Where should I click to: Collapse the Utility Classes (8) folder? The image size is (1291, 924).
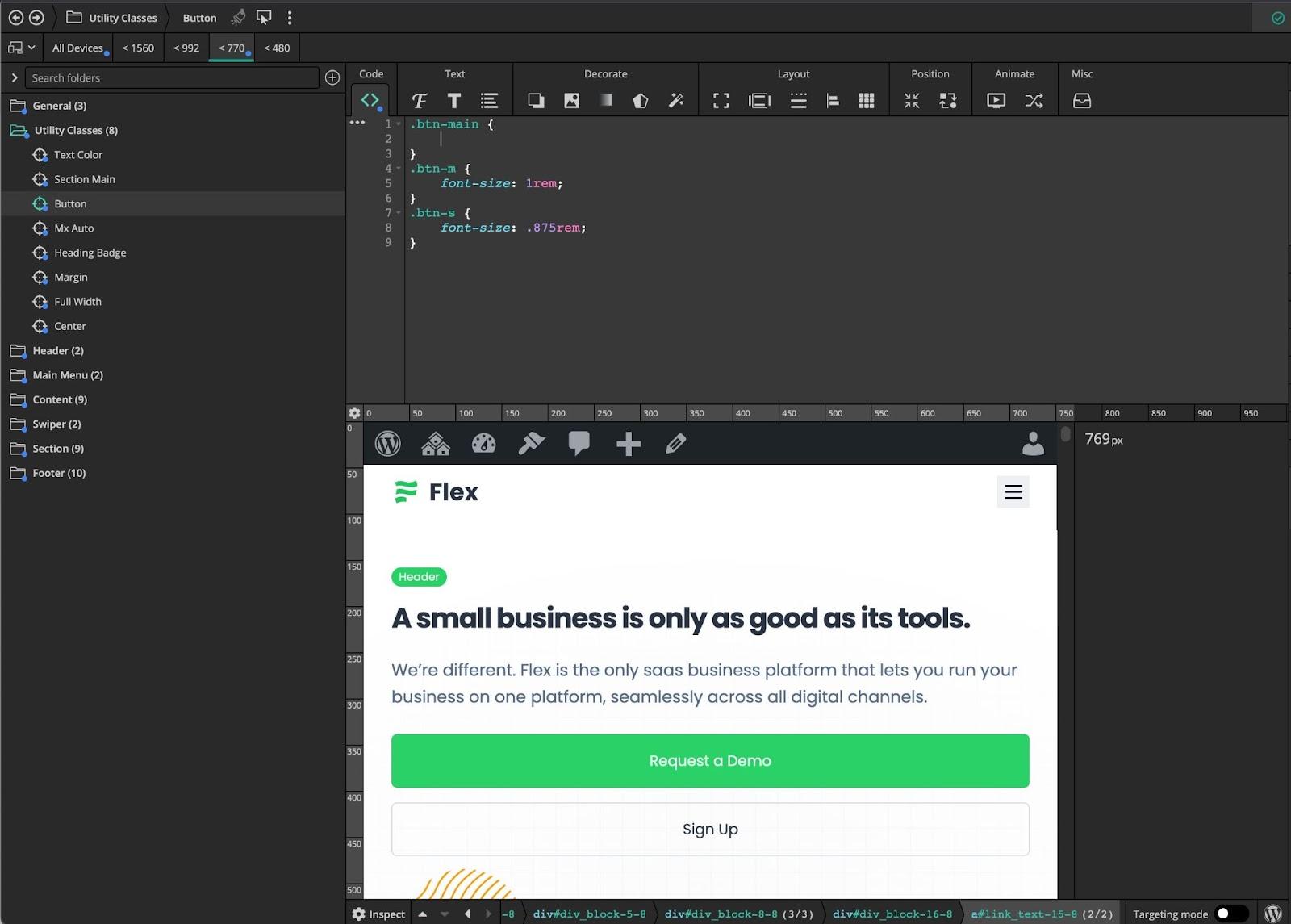[75, 130]
